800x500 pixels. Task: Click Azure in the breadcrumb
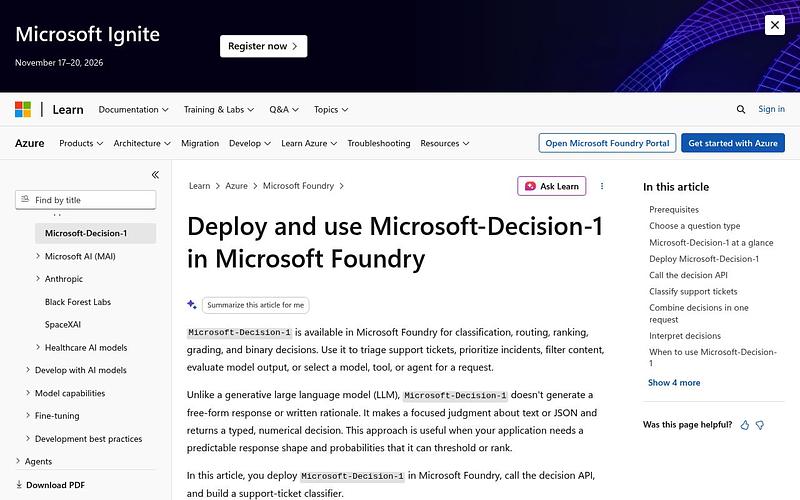(x=236, y=186)
